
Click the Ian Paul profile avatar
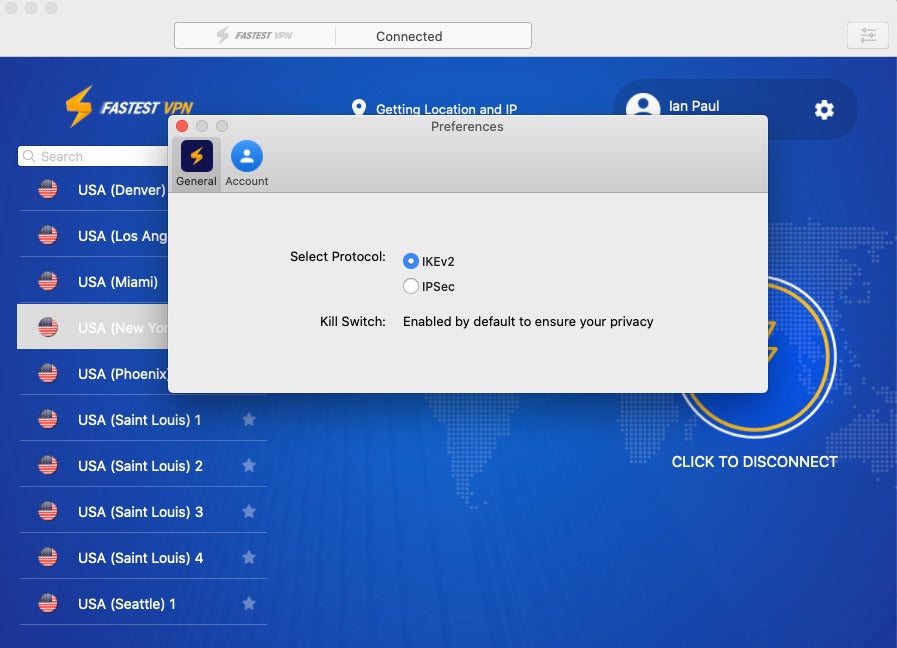[x=643, y=105]
